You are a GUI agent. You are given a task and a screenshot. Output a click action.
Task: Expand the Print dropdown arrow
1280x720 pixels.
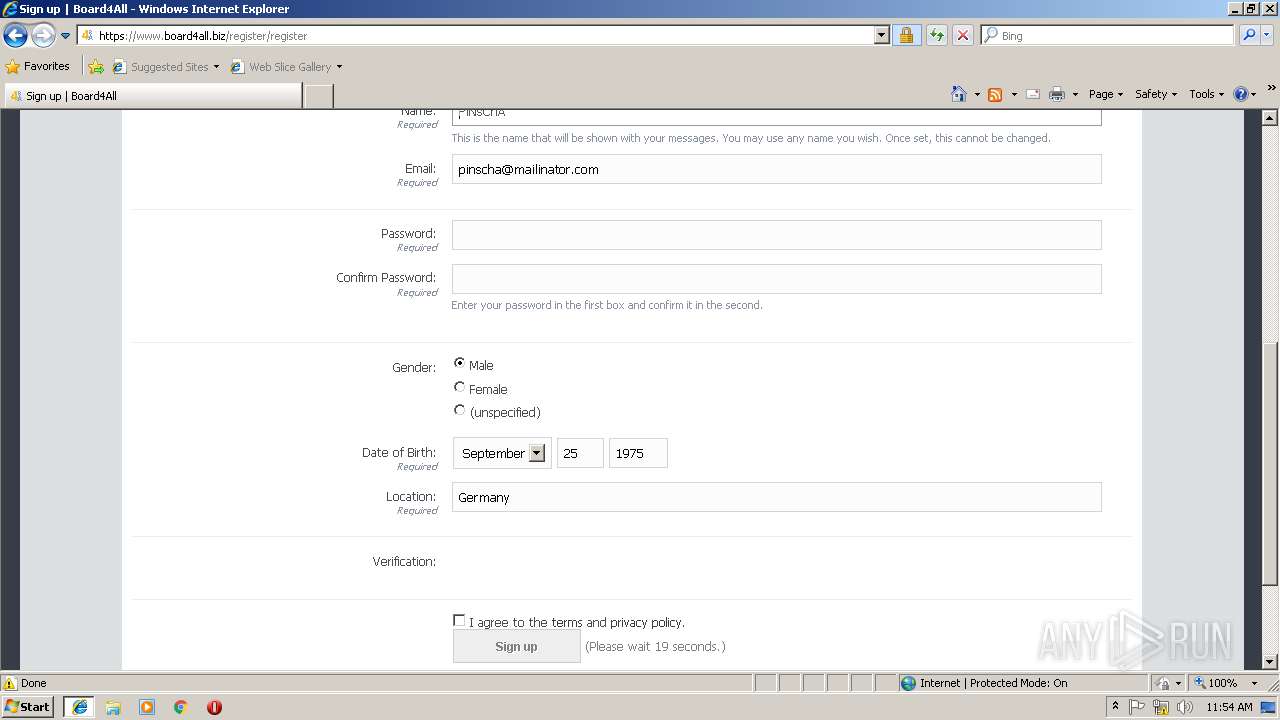(x=1075, y=95)
